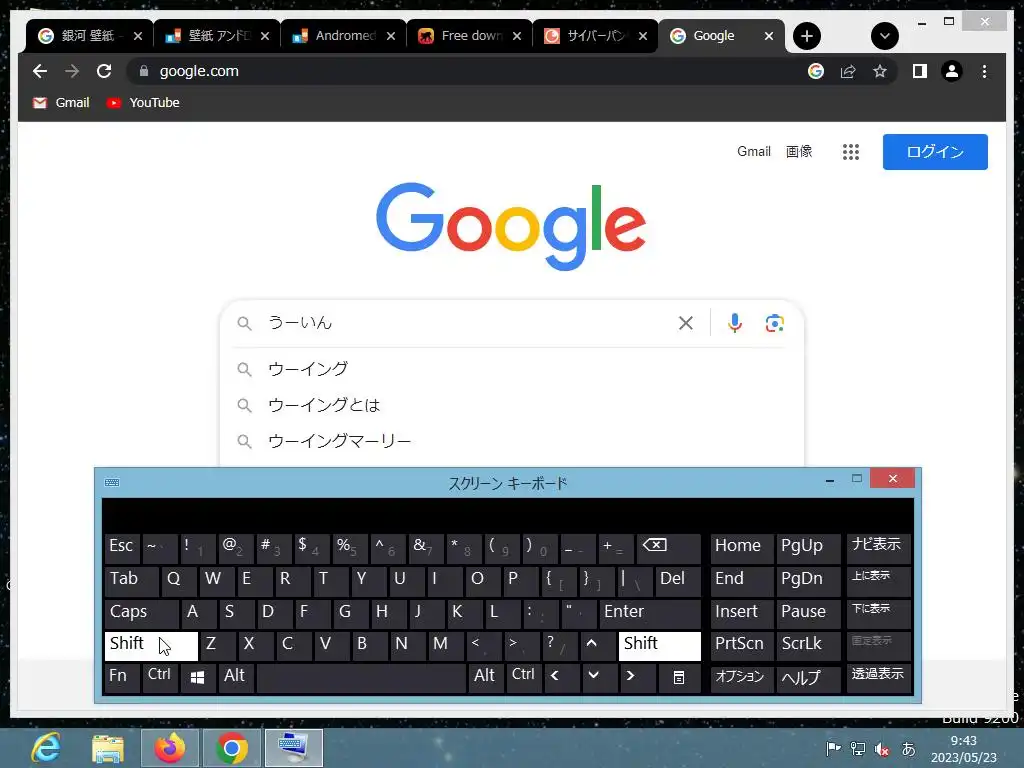
Task: Click the Esc key on the screen keyboard
Action: click(122, 547)
